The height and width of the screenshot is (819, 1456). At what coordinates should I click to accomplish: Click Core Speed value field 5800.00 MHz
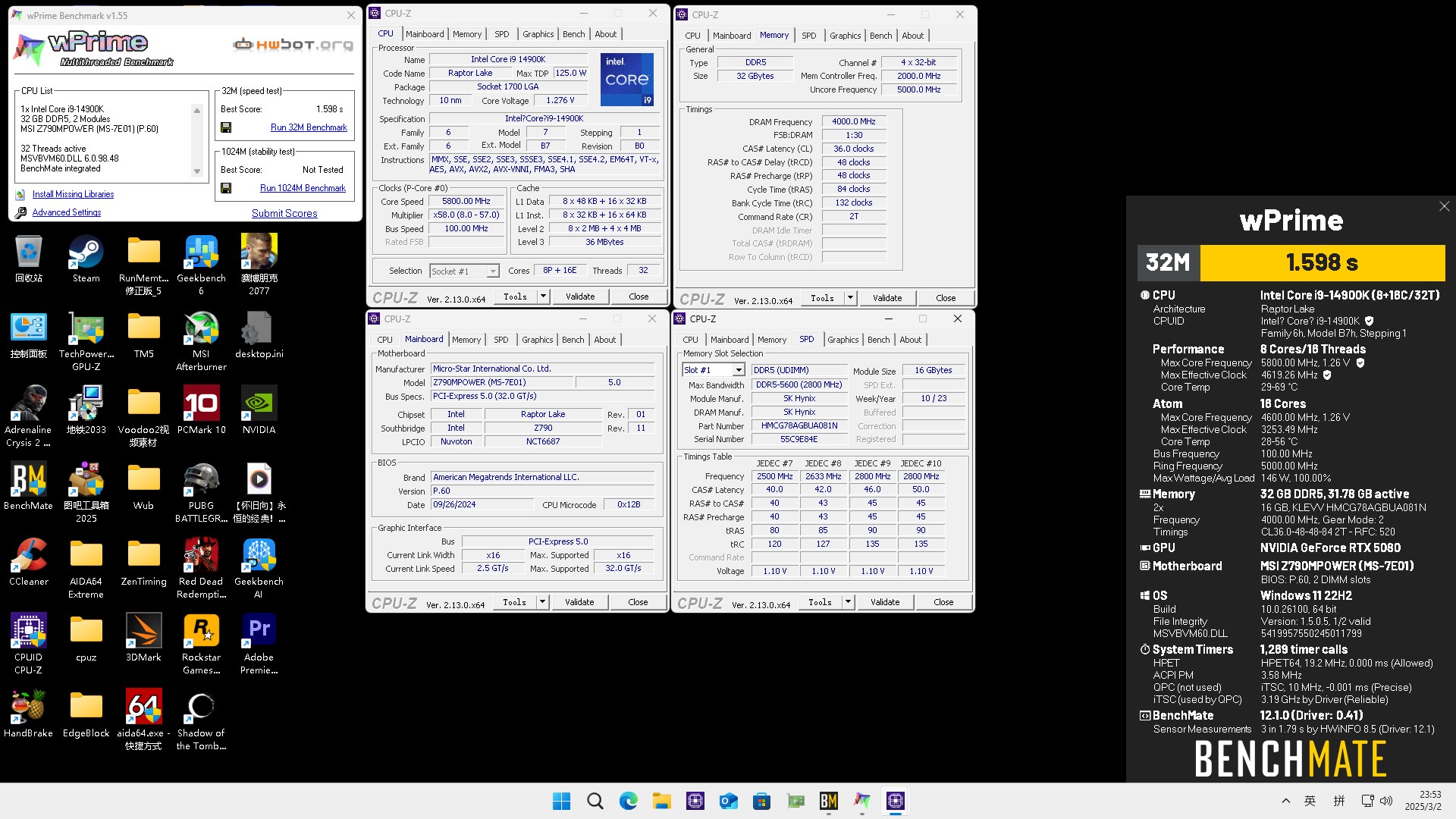click(x=466, y=201)
